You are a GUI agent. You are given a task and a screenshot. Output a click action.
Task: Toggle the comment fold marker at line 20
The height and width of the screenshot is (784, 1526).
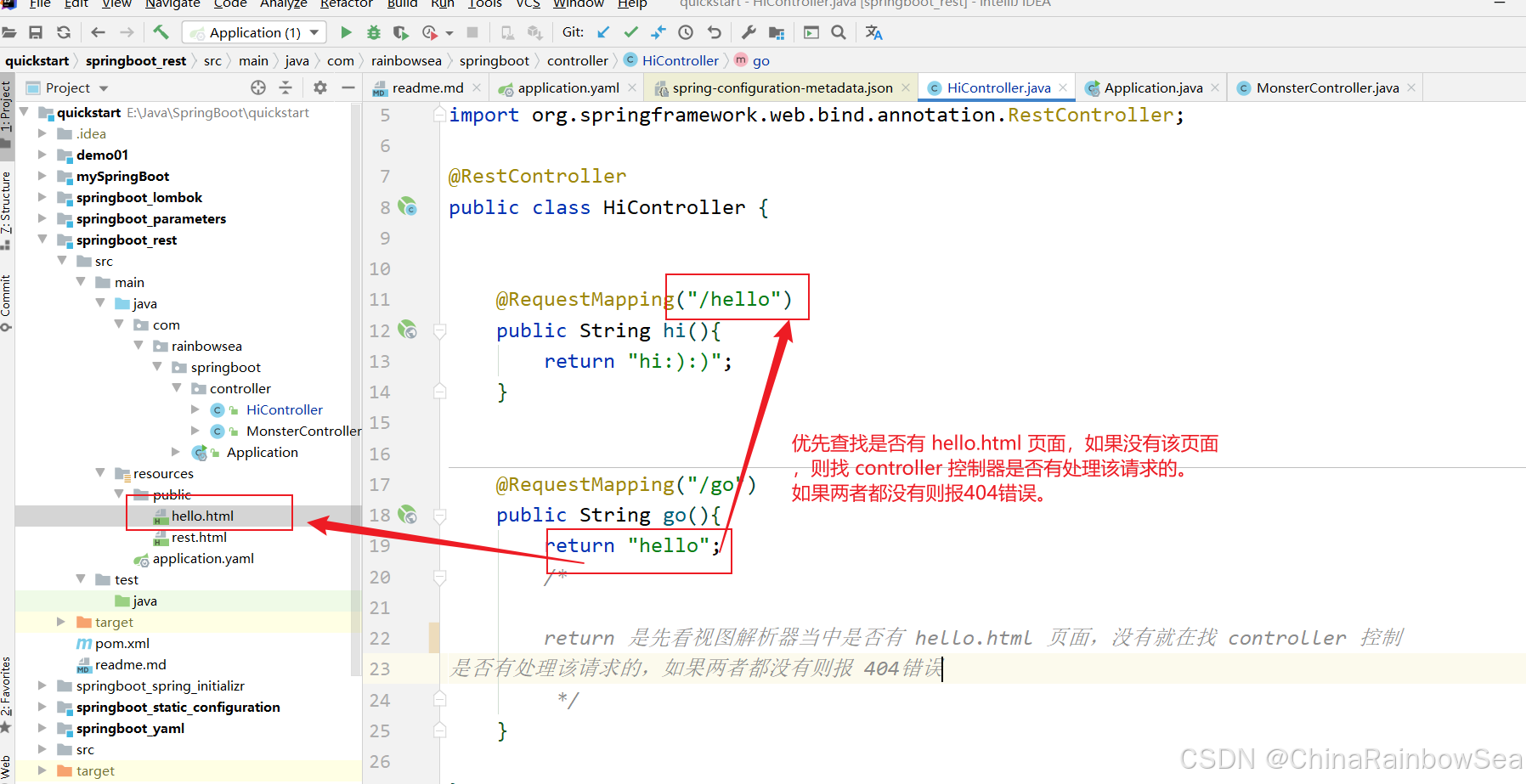[x=440, y=577]
